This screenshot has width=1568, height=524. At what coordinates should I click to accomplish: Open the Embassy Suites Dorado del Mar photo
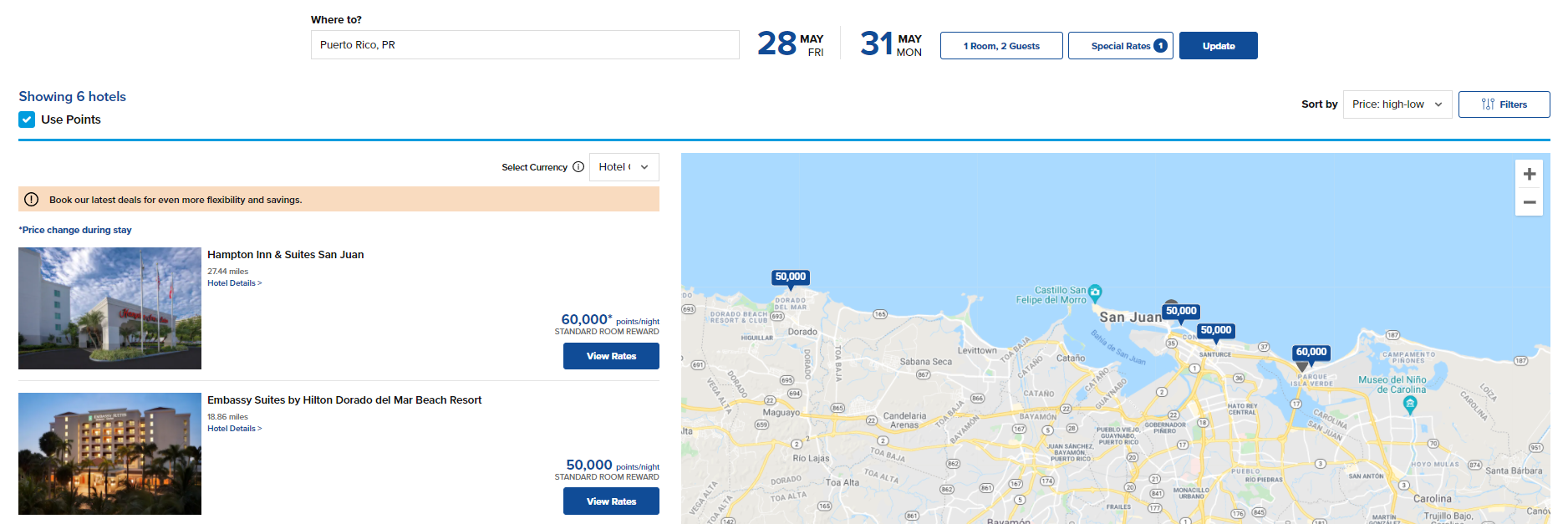109,454
